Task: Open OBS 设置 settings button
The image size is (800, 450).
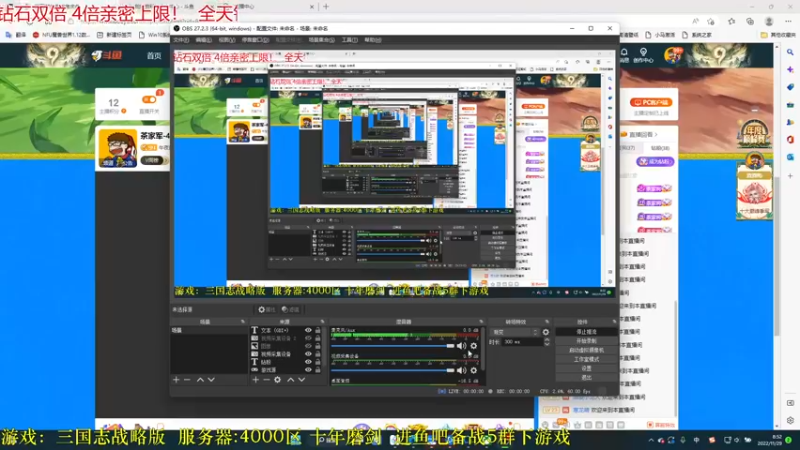Action: (586, 368)
